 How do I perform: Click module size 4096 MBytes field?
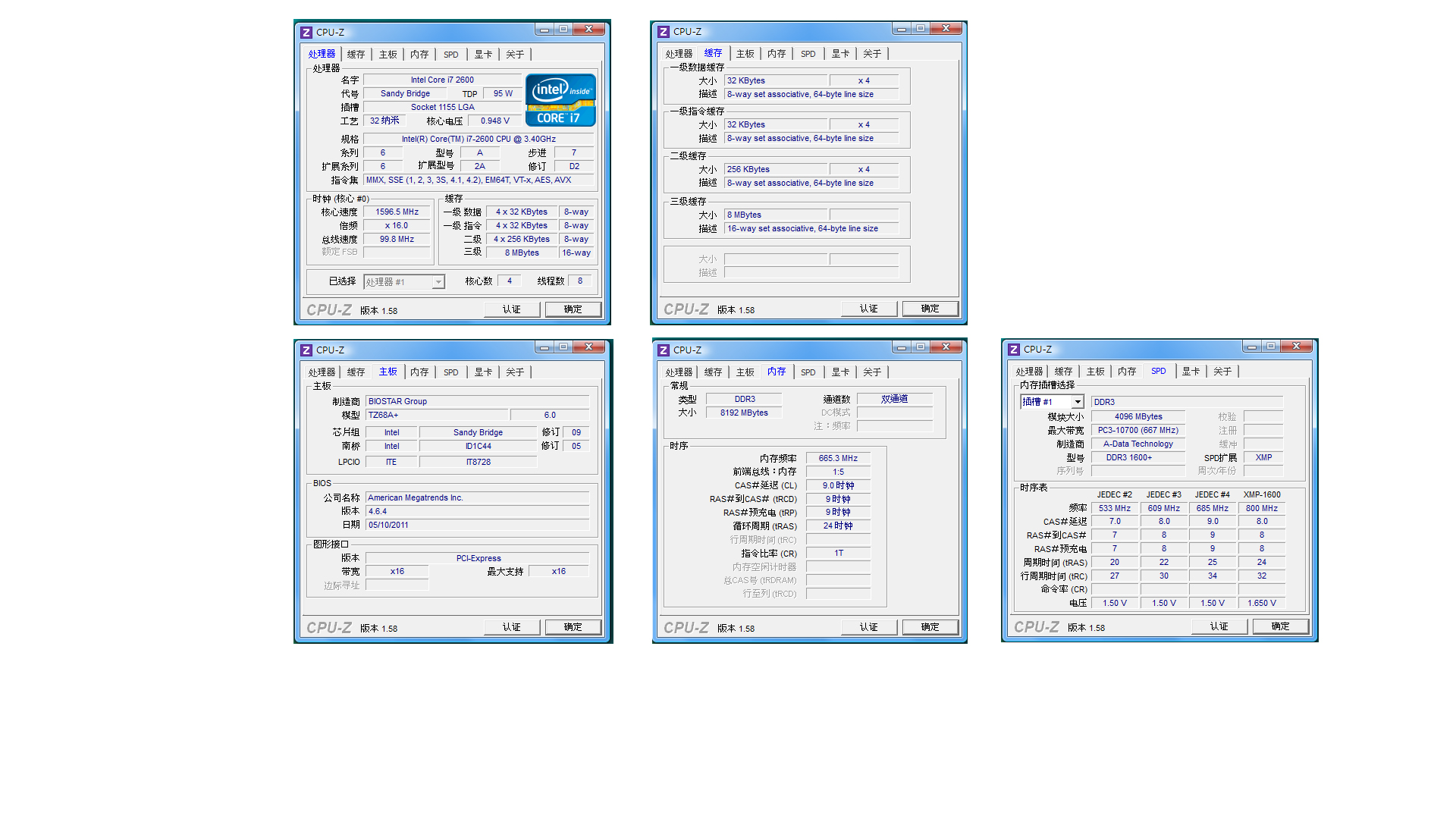pyautogui.click(x=1138, y=417)
